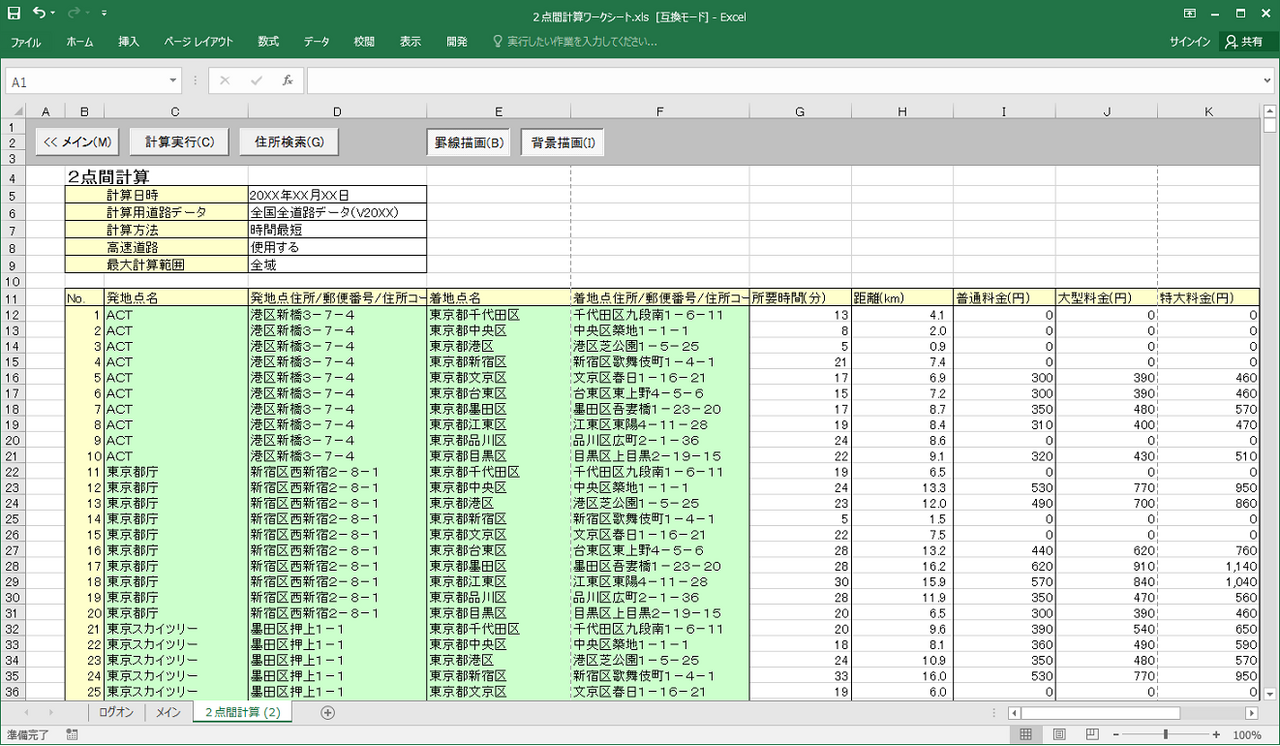The width and height of the screenshot is (1280, 746).
Task: Click the formula bar enter checkmark icon
Action: pyautogui.click(x=256, y=81)
